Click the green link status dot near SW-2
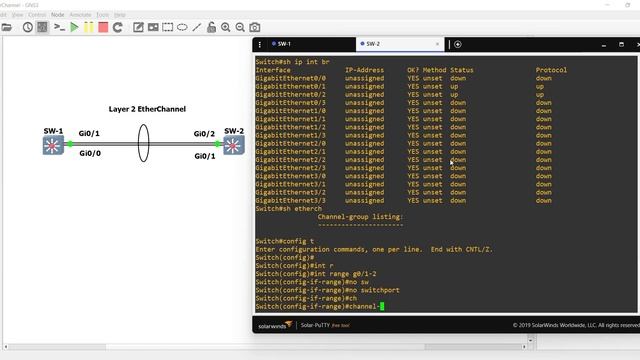Screen dimensions: 640x360 pyautogui.click(x=217, y=144)
